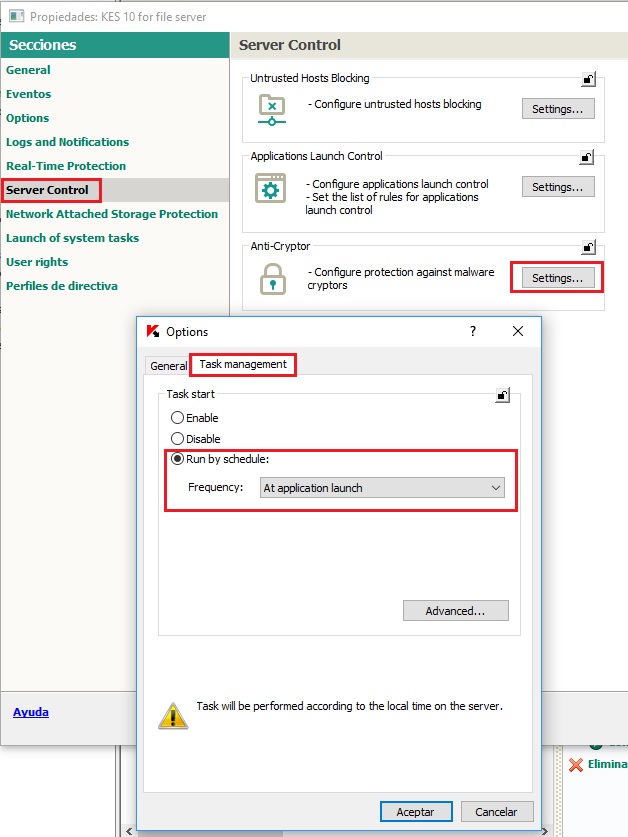Viewport: 628px width, 837px height.
Task: Select the Disable radio button
Action: pos(177,438)
